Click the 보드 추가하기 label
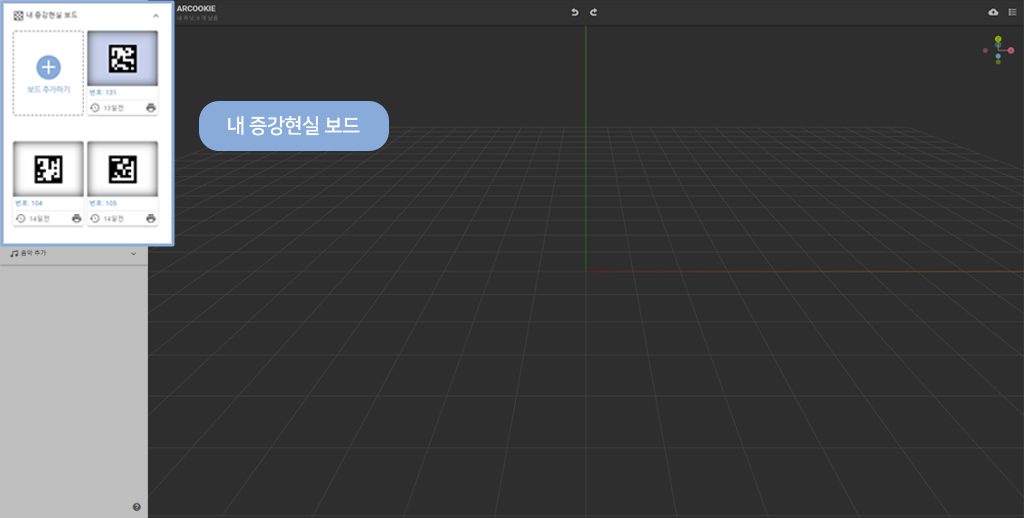Image resolution: width=1024 pixels, height=518 pixels. (48, 89)
